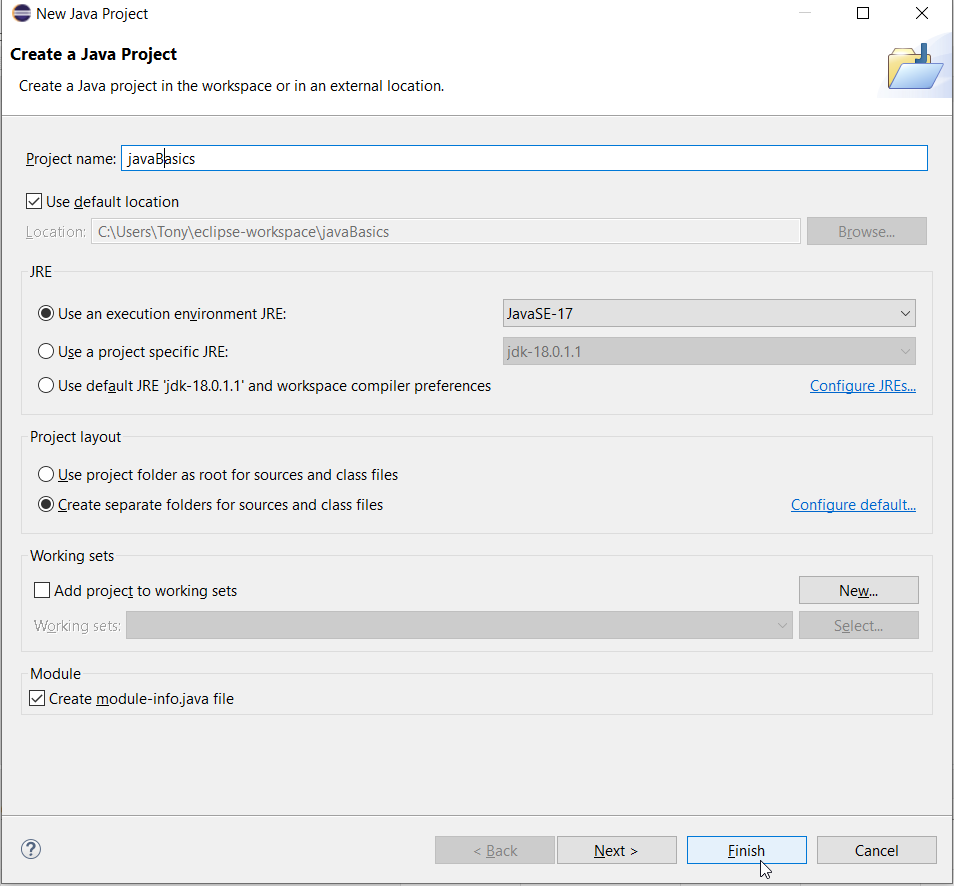Open the Configure default... link
The height and width of the screenshot is (886, 954).
tap(853, 504)
